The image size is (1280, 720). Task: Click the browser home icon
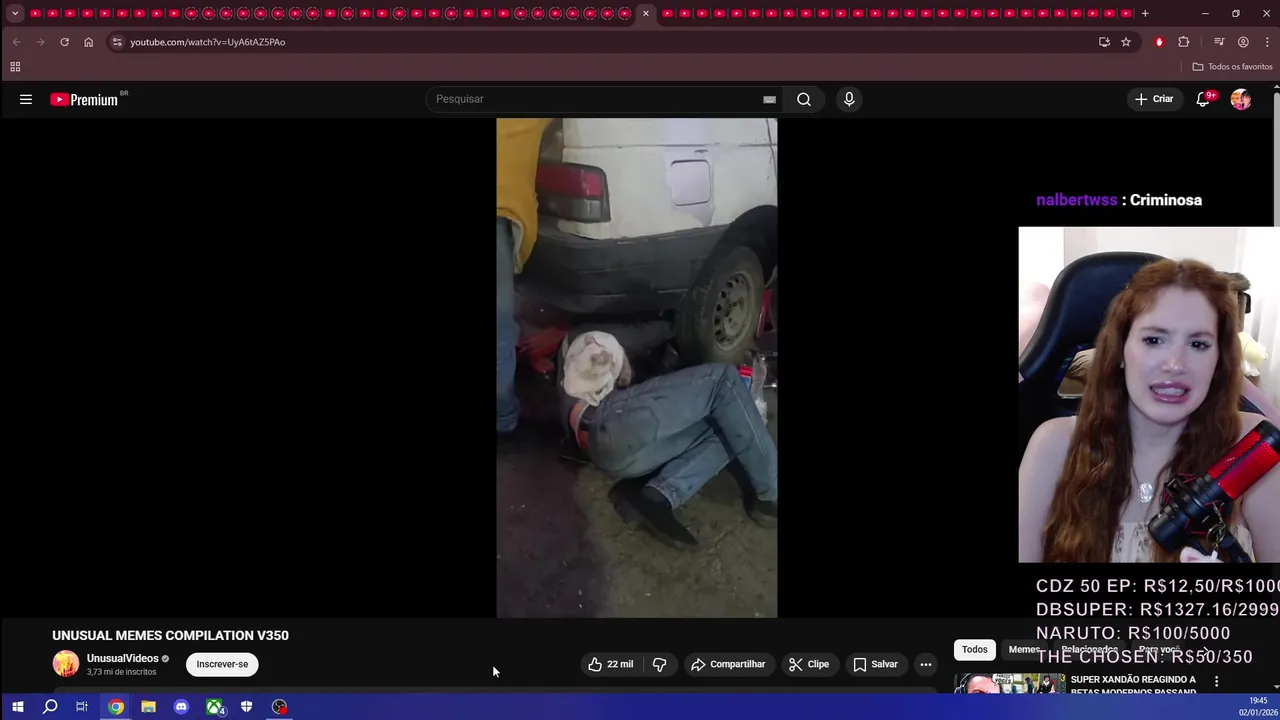(88, 42)
